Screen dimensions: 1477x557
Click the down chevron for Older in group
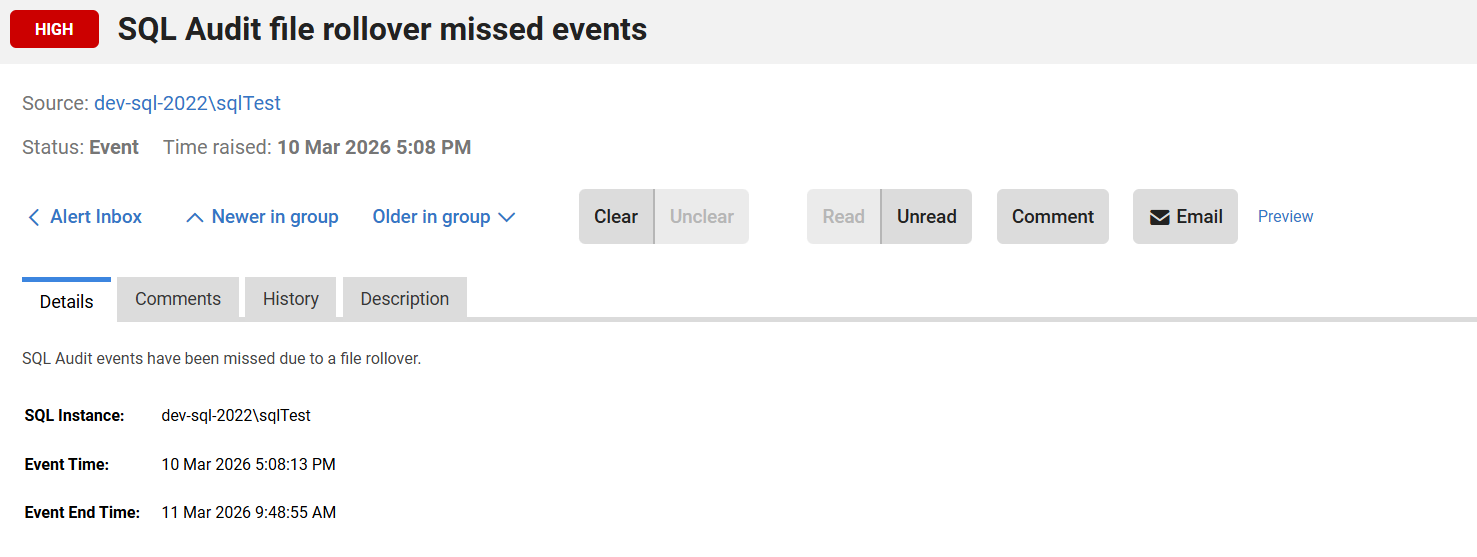click(506, 217)
